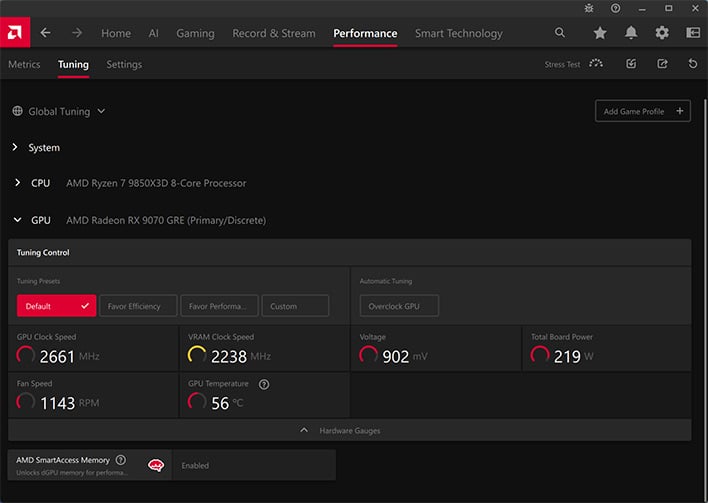
Task: Switch to the Settings sub-tab
Action: click(x=124, y=64)
